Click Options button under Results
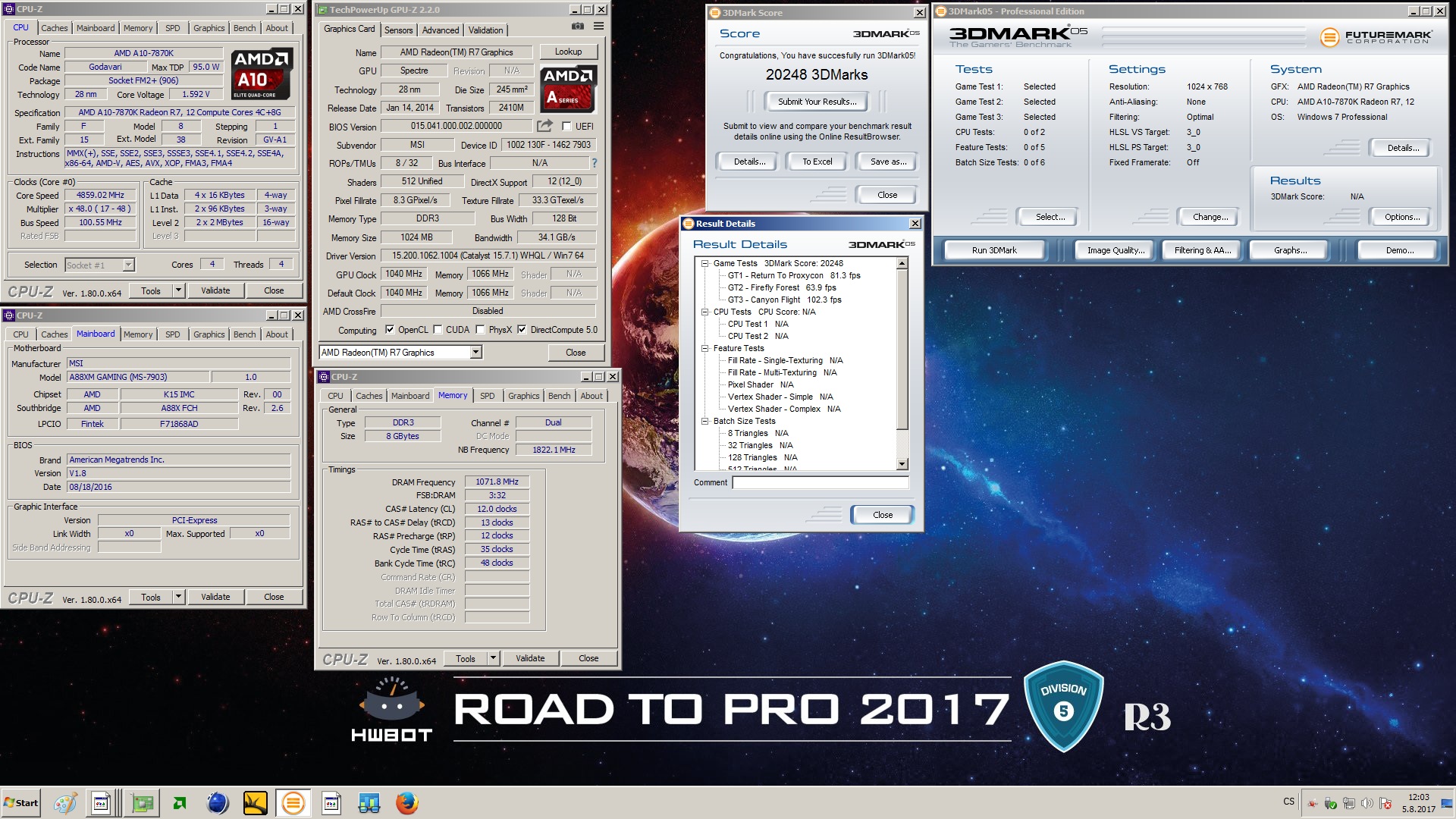1456x819 pixels. tap(1402, 217)
